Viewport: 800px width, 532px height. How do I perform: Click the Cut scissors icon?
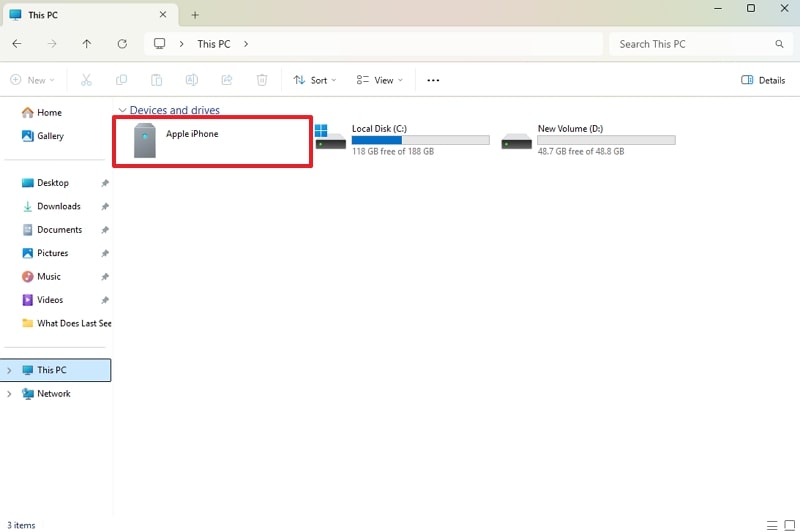pos(86,80)
